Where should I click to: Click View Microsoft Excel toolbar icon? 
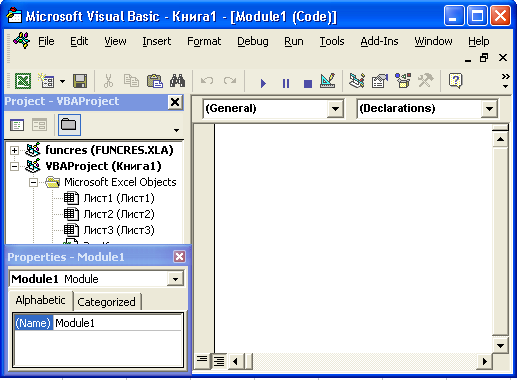(x=23, y=81)
